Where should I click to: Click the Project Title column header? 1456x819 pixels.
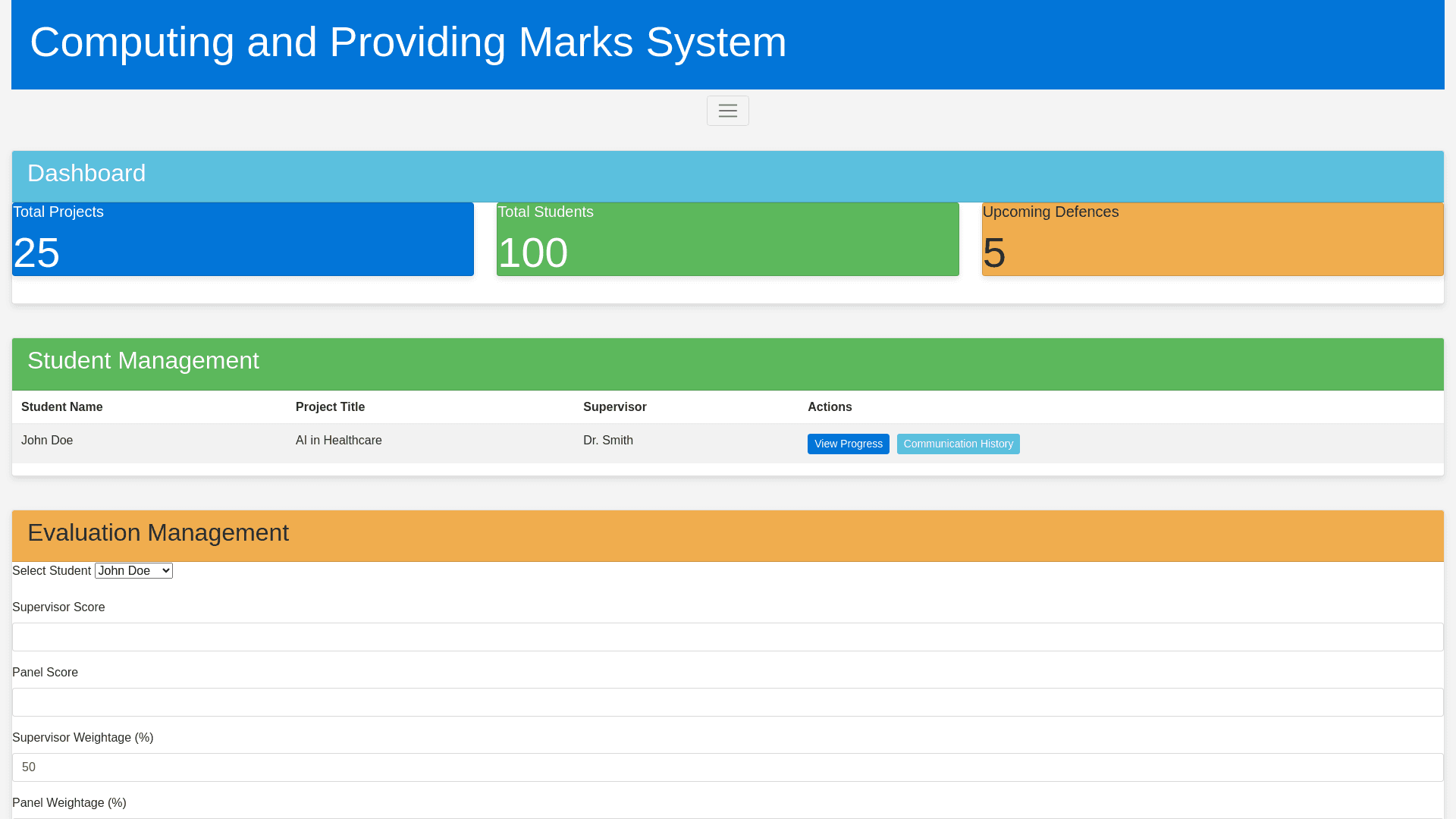pos(330,407)
